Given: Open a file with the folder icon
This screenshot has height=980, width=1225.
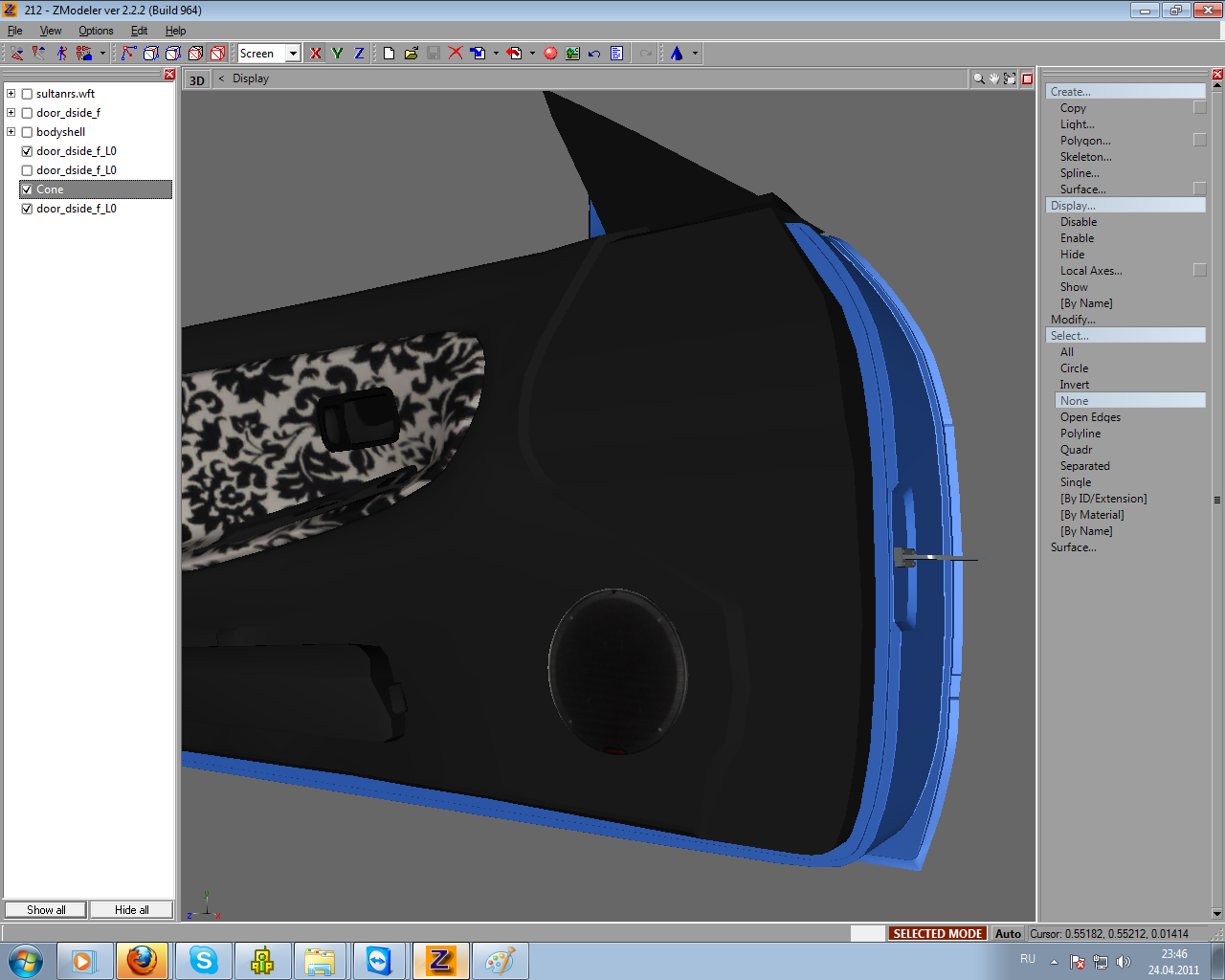Looking at the screenshot, I should 412,54.
